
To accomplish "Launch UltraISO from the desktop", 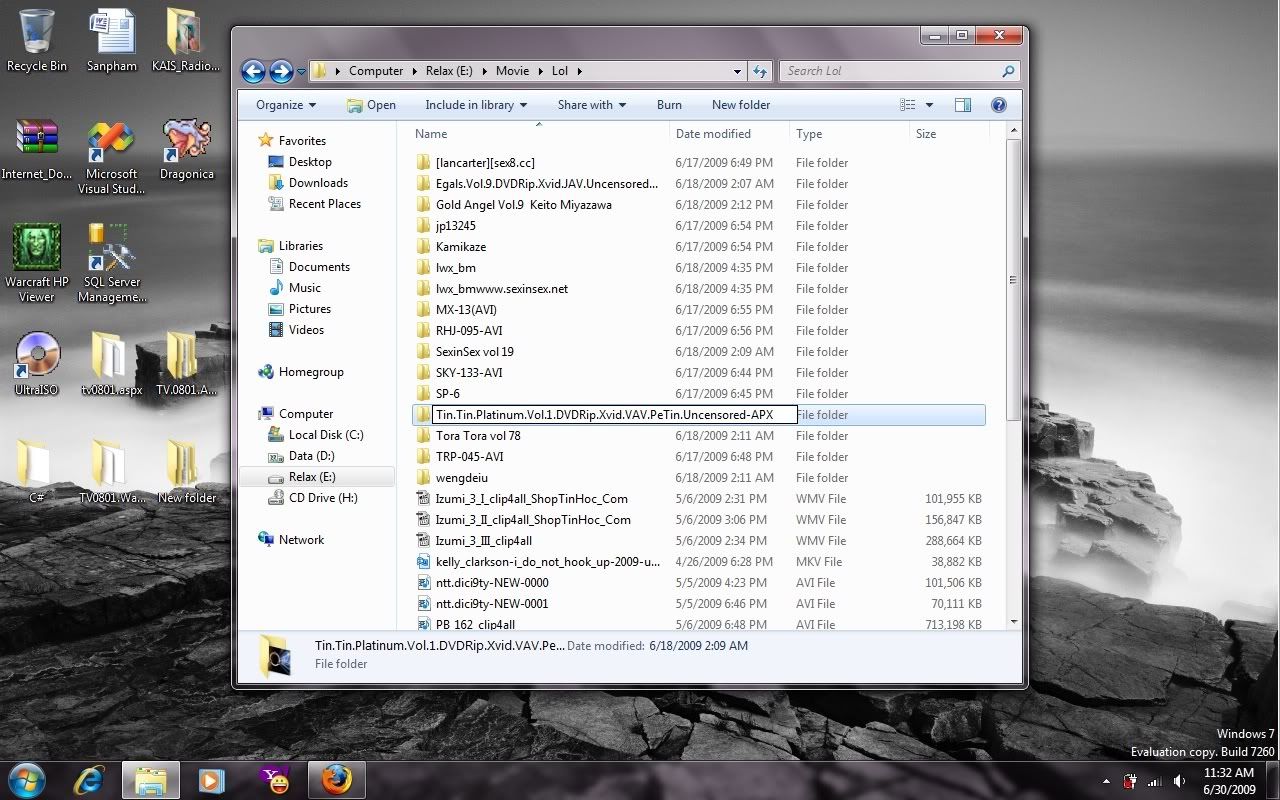I will [37, 364].
